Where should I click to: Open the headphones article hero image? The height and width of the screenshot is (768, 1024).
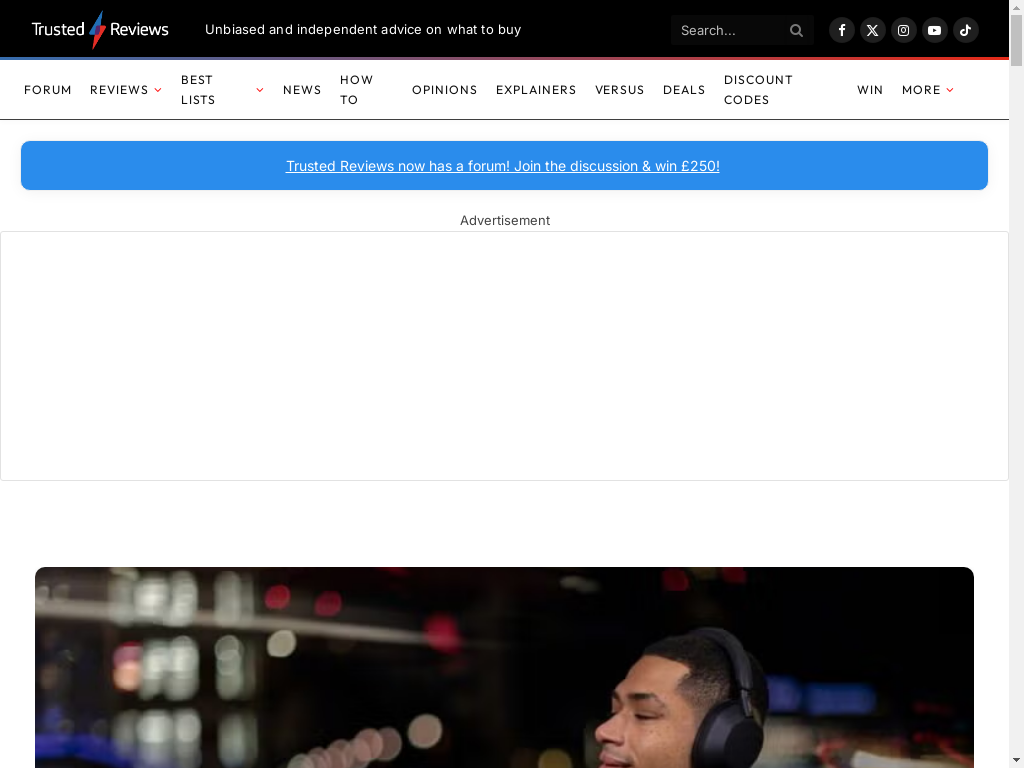(x=504, y=667)
